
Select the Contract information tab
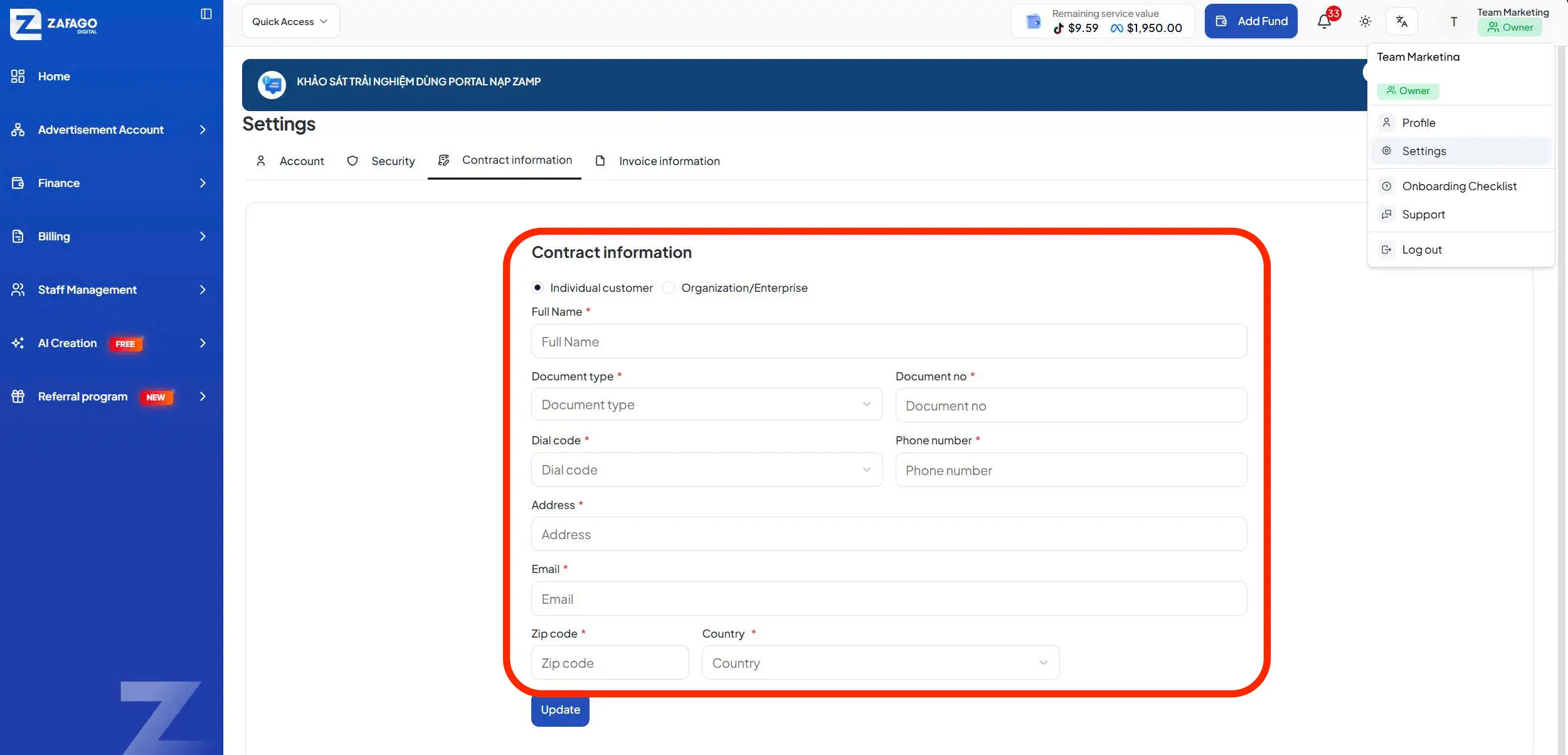[x=505, y=161]
